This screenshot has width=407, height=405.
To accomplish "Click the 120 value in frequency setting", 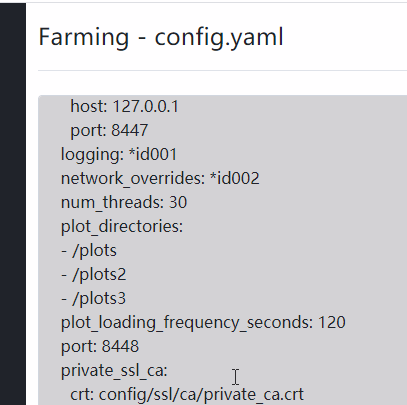I will tap(332, 322).
